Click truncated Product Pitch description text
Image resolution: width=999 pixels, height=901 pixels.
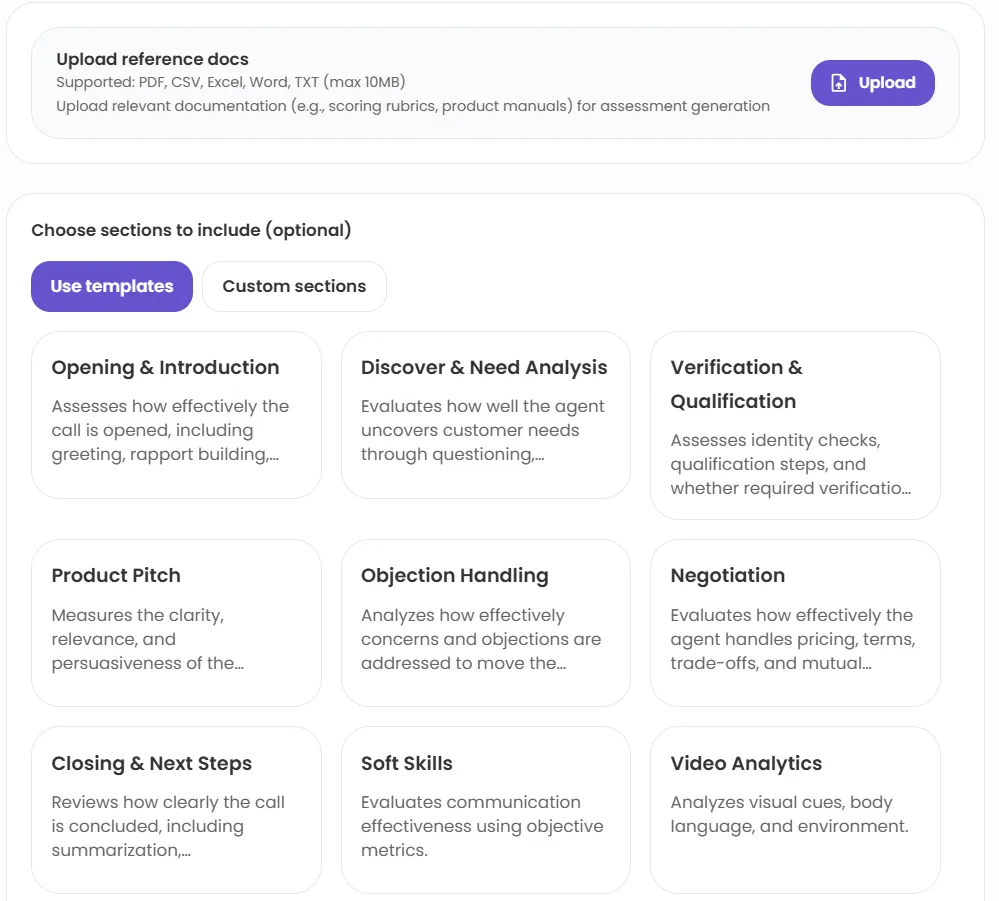point(148,639)
